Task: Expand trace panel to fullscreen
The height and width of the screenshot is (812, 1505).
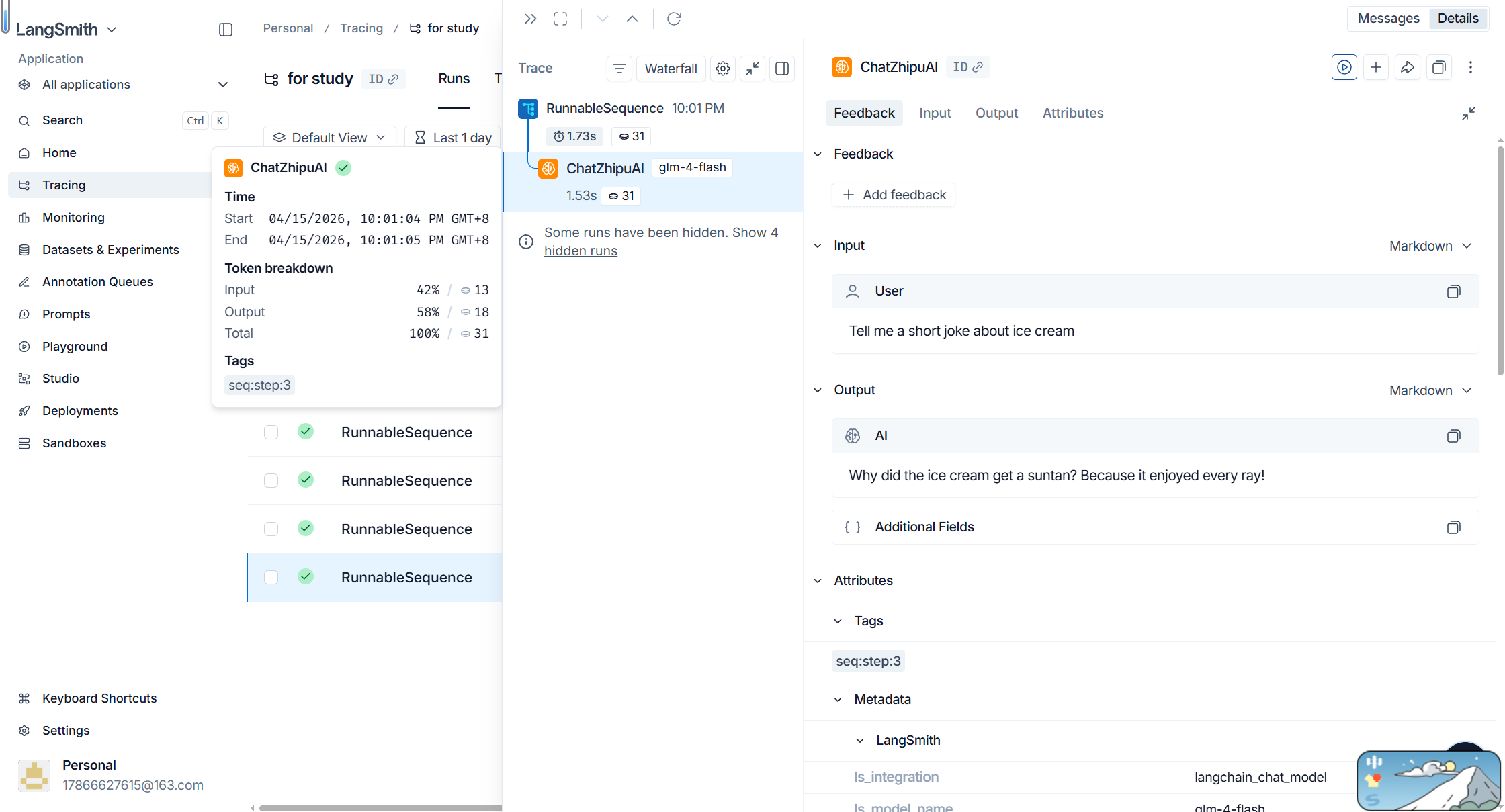Action: tap(560, 19)
